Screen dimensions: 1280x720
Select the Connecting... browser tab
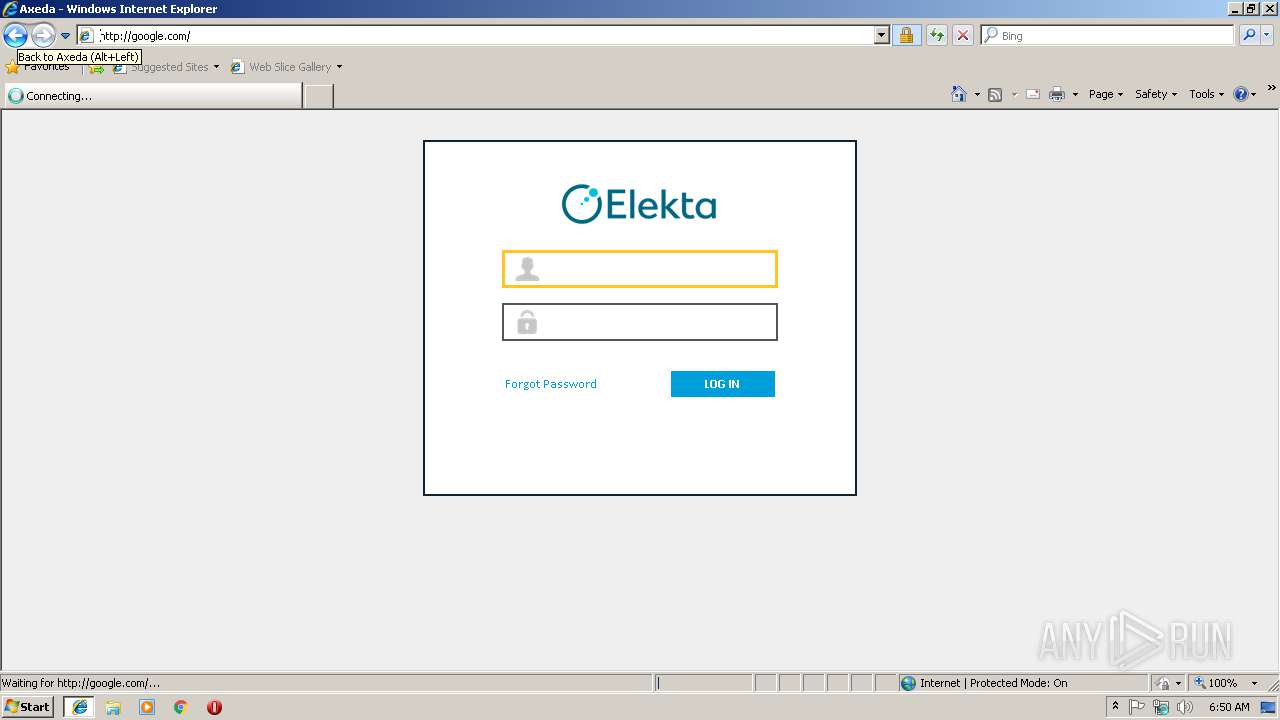[152, 96]
